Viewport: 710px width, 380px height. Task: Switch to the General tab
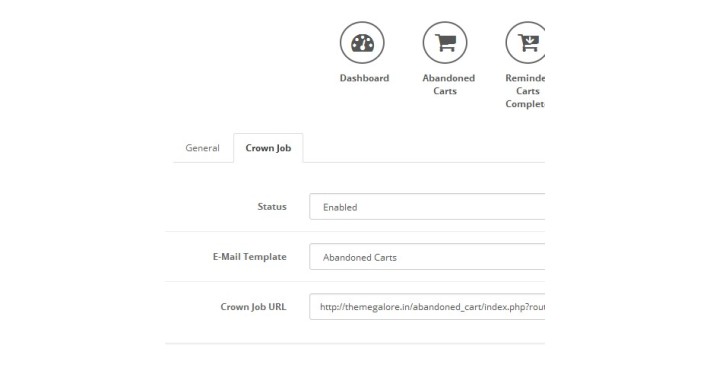(202, 148)
